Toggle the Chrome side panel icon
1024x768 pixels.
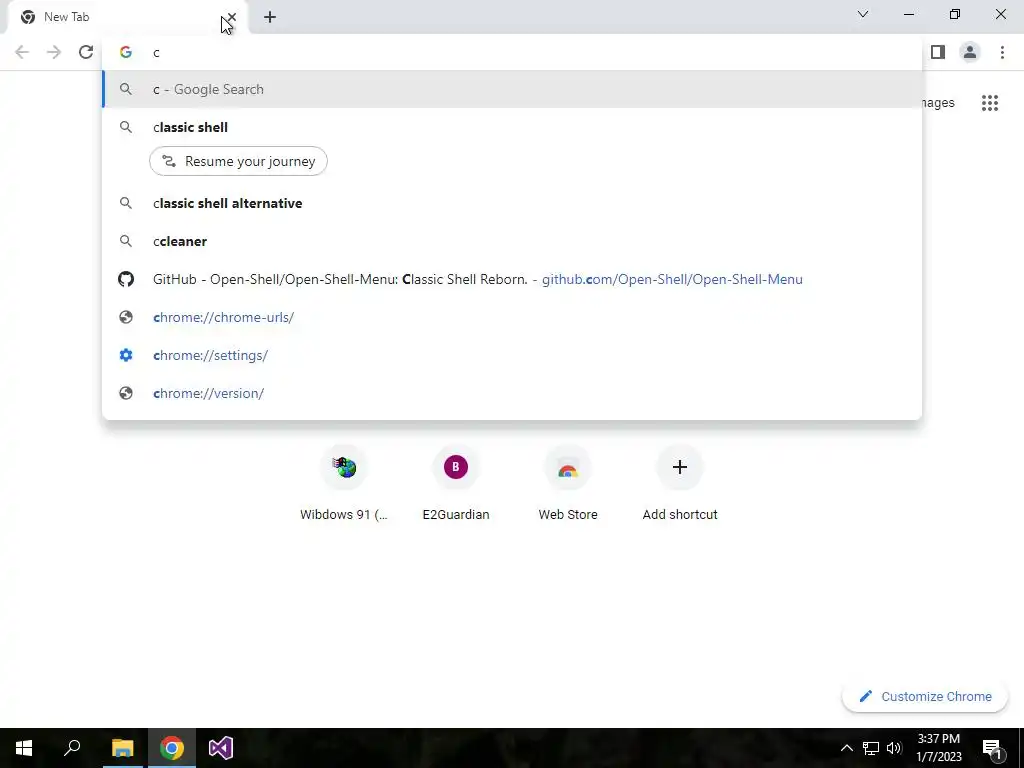point(938,52)
